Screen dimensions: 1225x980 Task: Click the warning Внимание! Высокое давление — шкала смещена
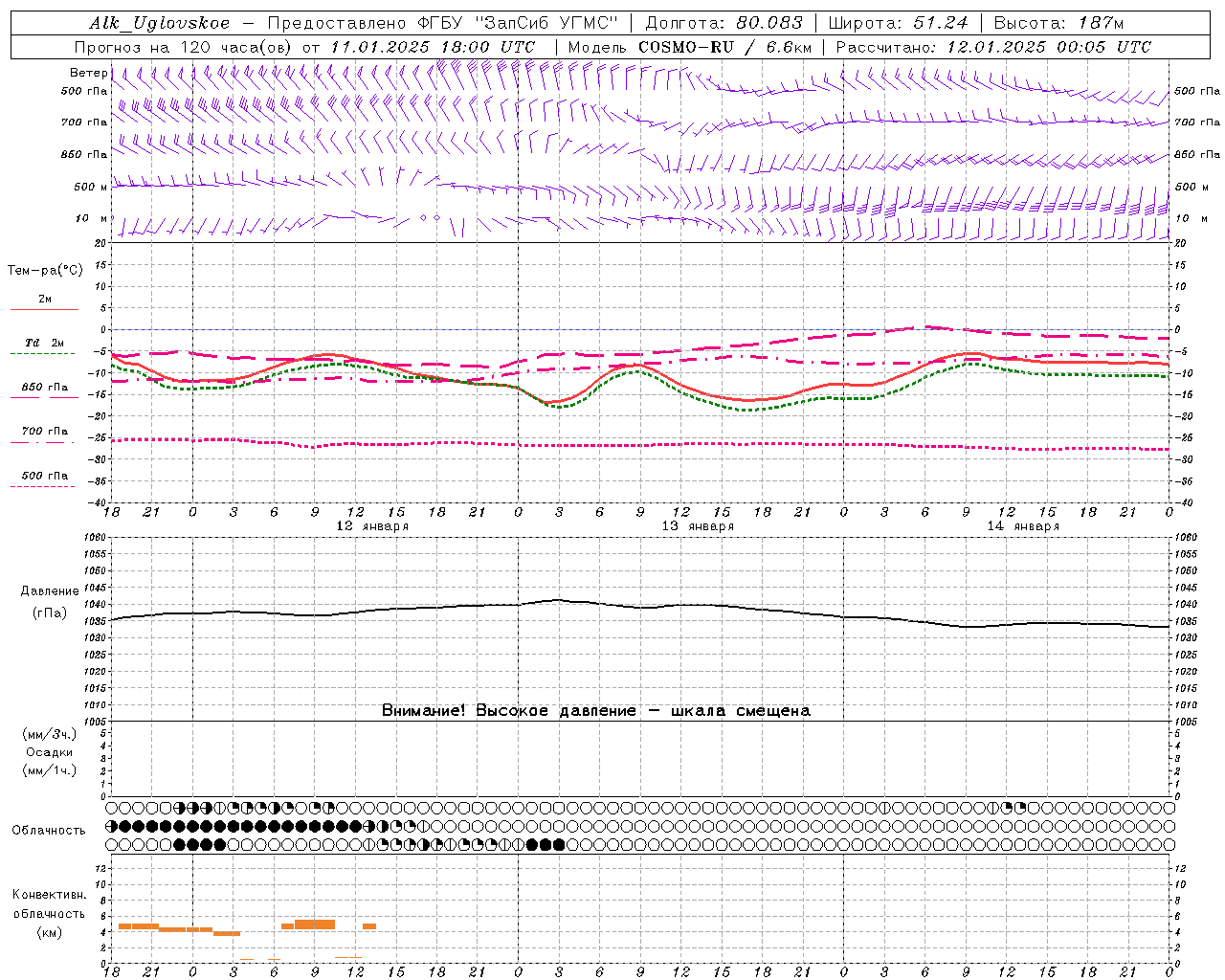tap(596, 711)
